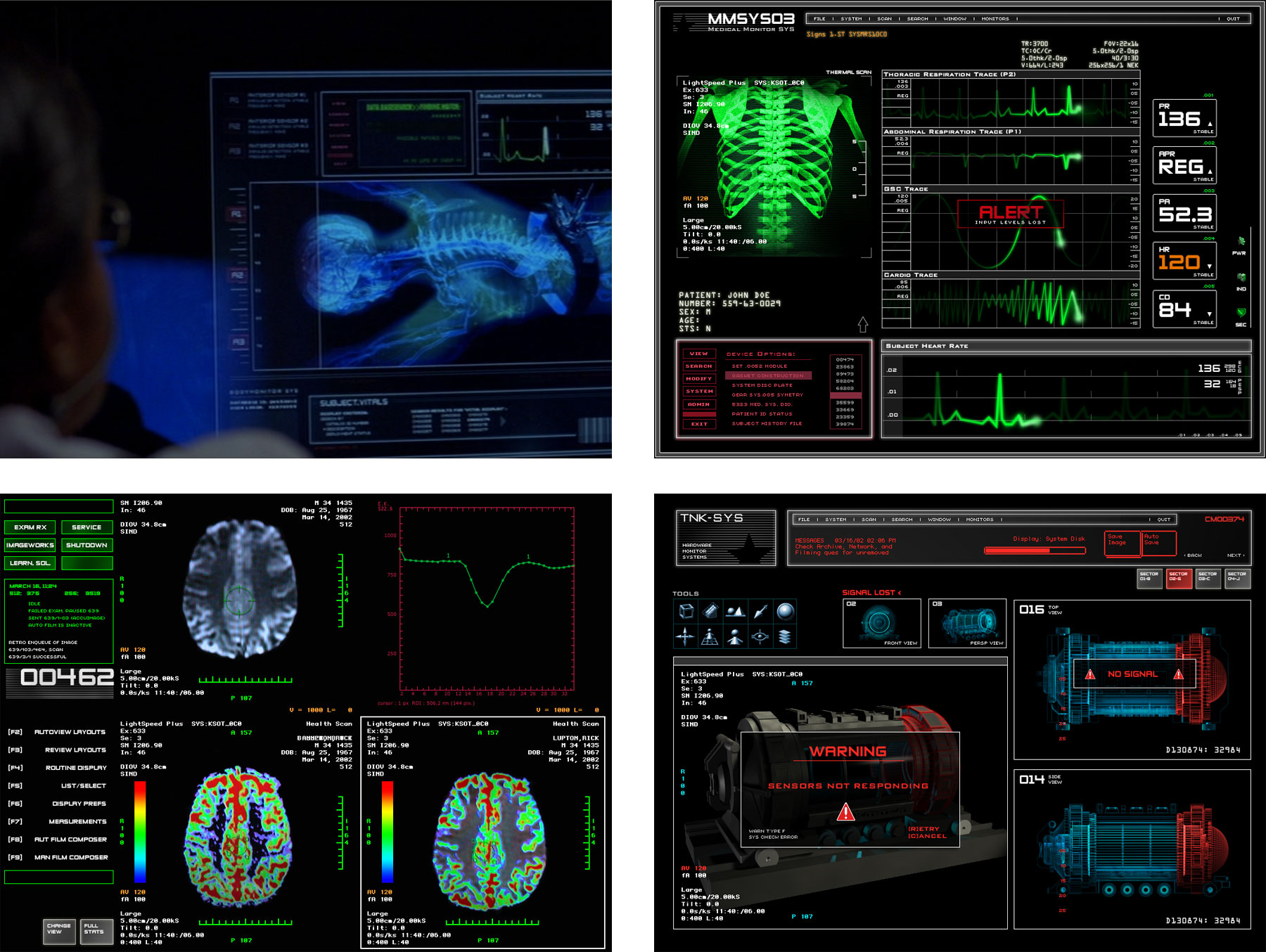Click the down arrow beside HR 120
This screenshot has width=1266, height=952.
pyautogui.click(x=1210, y=266)
